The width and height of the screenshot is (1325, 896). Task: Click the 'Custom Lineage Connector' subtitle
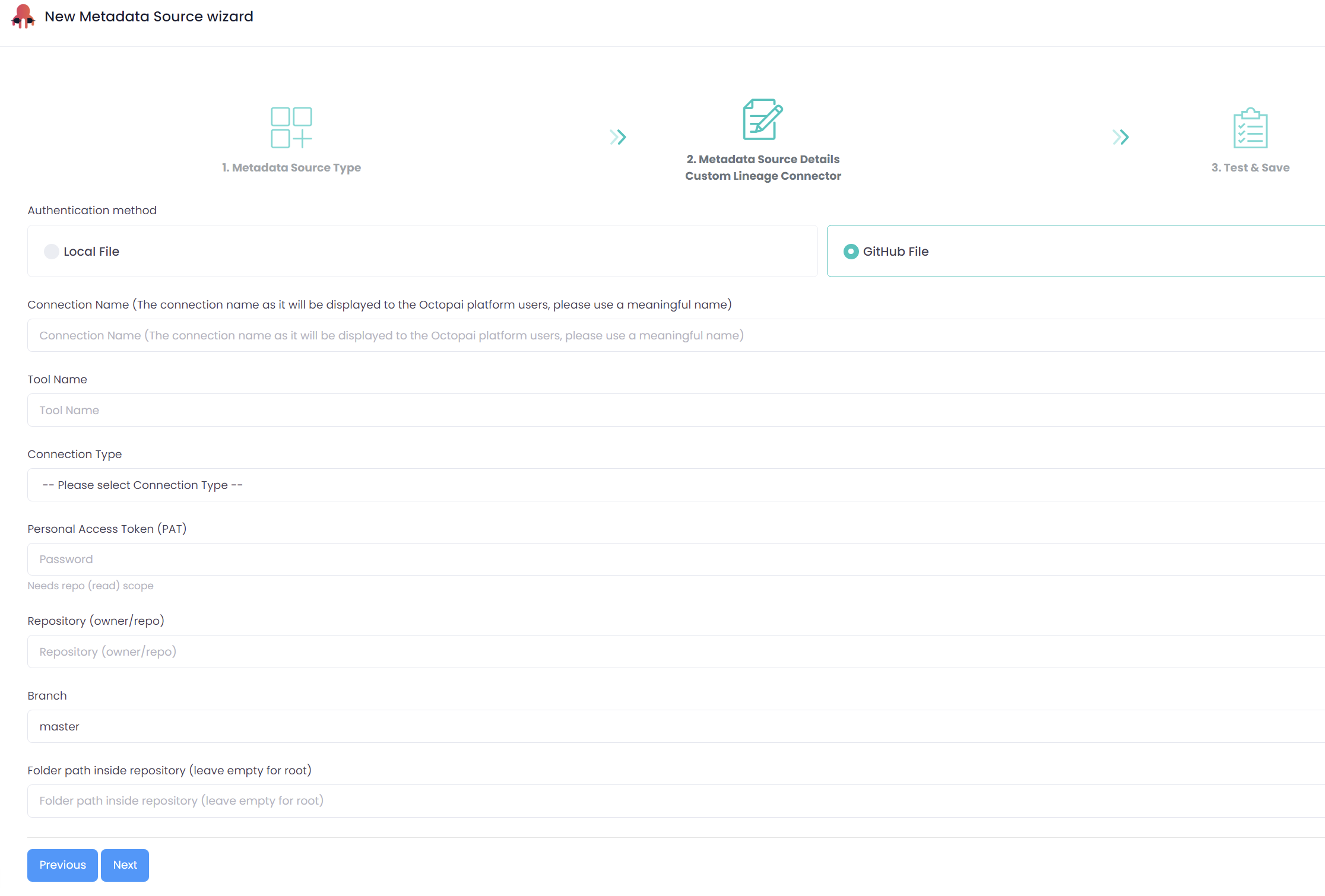click(763, 176)
